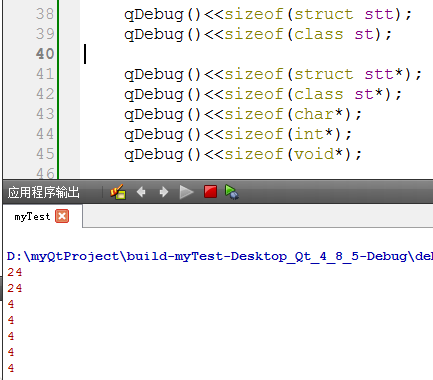Re-run the application with green play arrow
433x380 pixels.
pyautogui.click(x=186, y=192)
